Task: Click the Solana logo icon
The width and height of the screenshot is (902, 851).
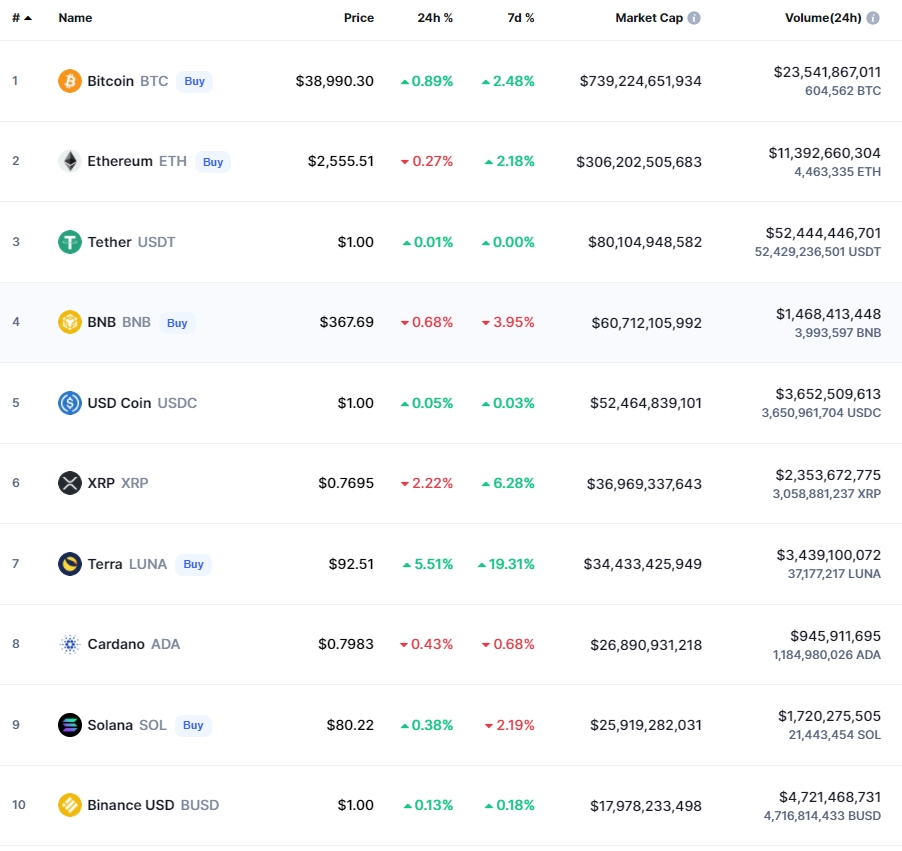Action: tap(70, 725)
